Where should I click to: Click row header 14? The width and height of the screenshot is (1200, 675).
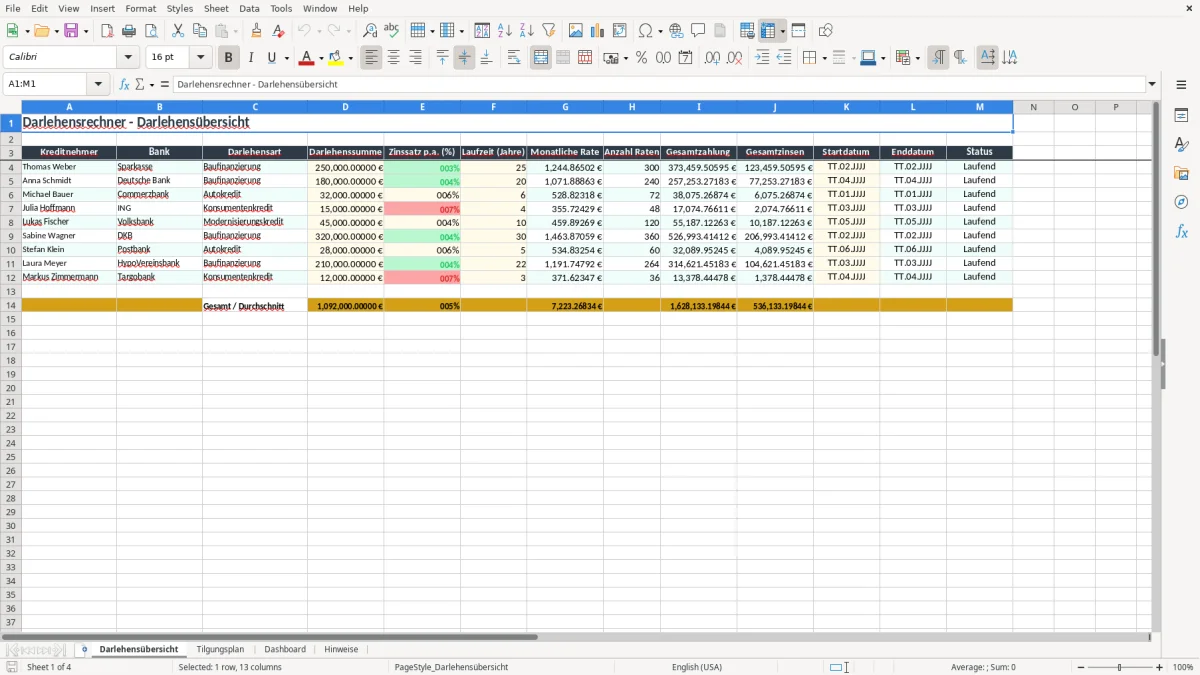click(x=11, y=305)
